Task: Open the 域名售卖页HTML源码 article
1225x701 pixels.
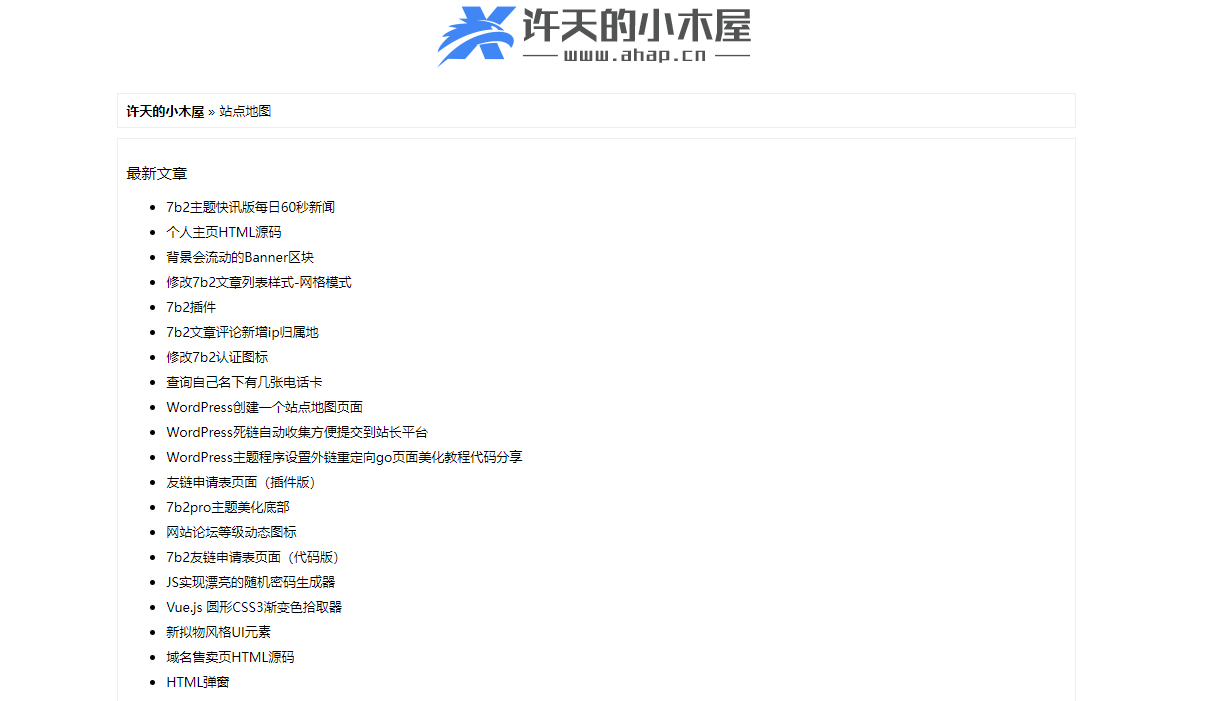Action: tap(230, 657)
